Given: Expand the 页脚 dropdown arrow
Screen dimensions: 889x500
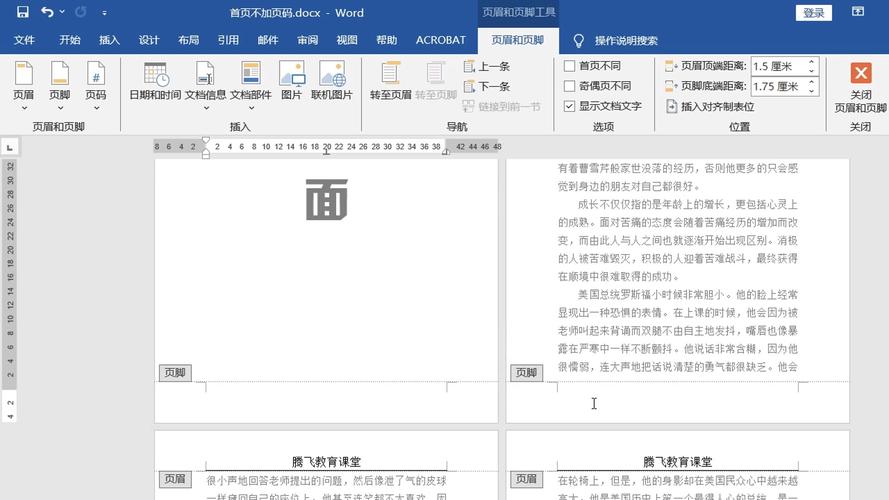Looking at the screenshot, I should 60,108.
